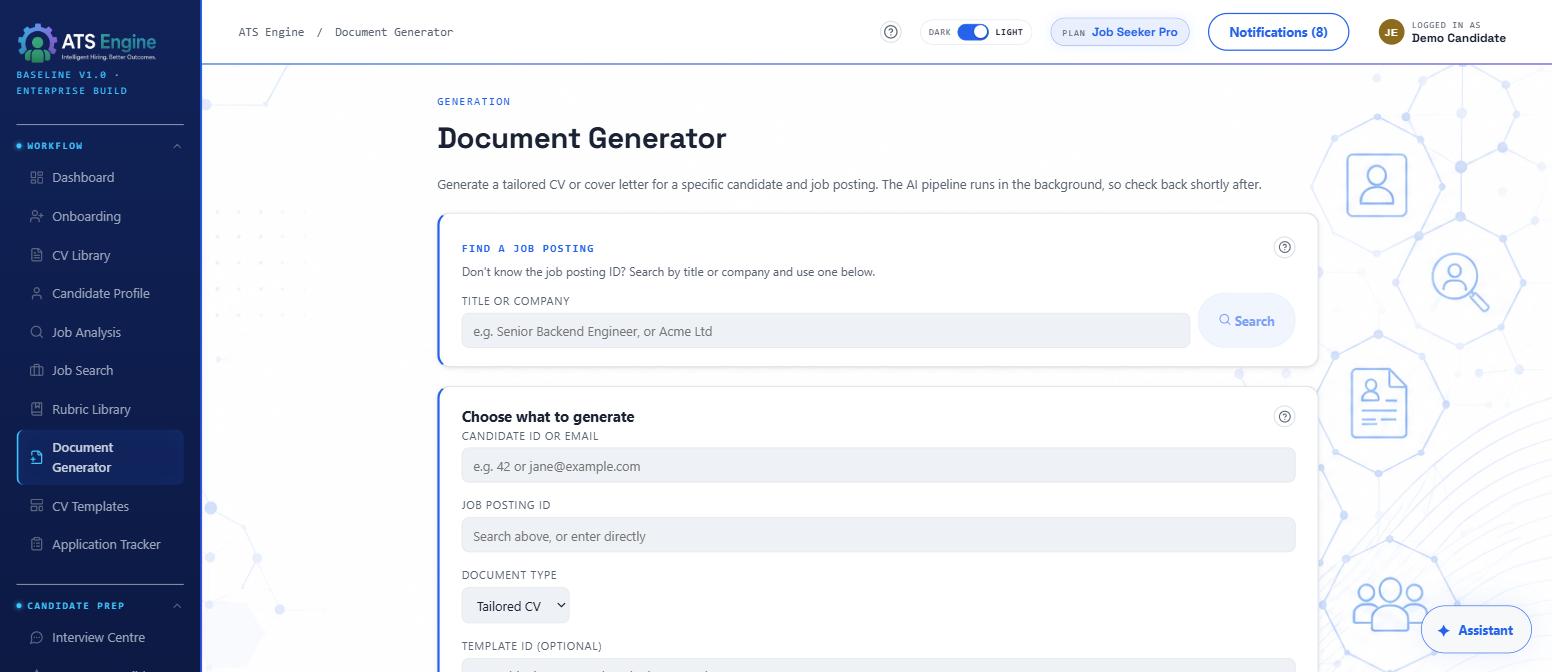Click the Candidate ID or Email field
1552x672 pixels.
pyautogui.click(x=878, y=466)
